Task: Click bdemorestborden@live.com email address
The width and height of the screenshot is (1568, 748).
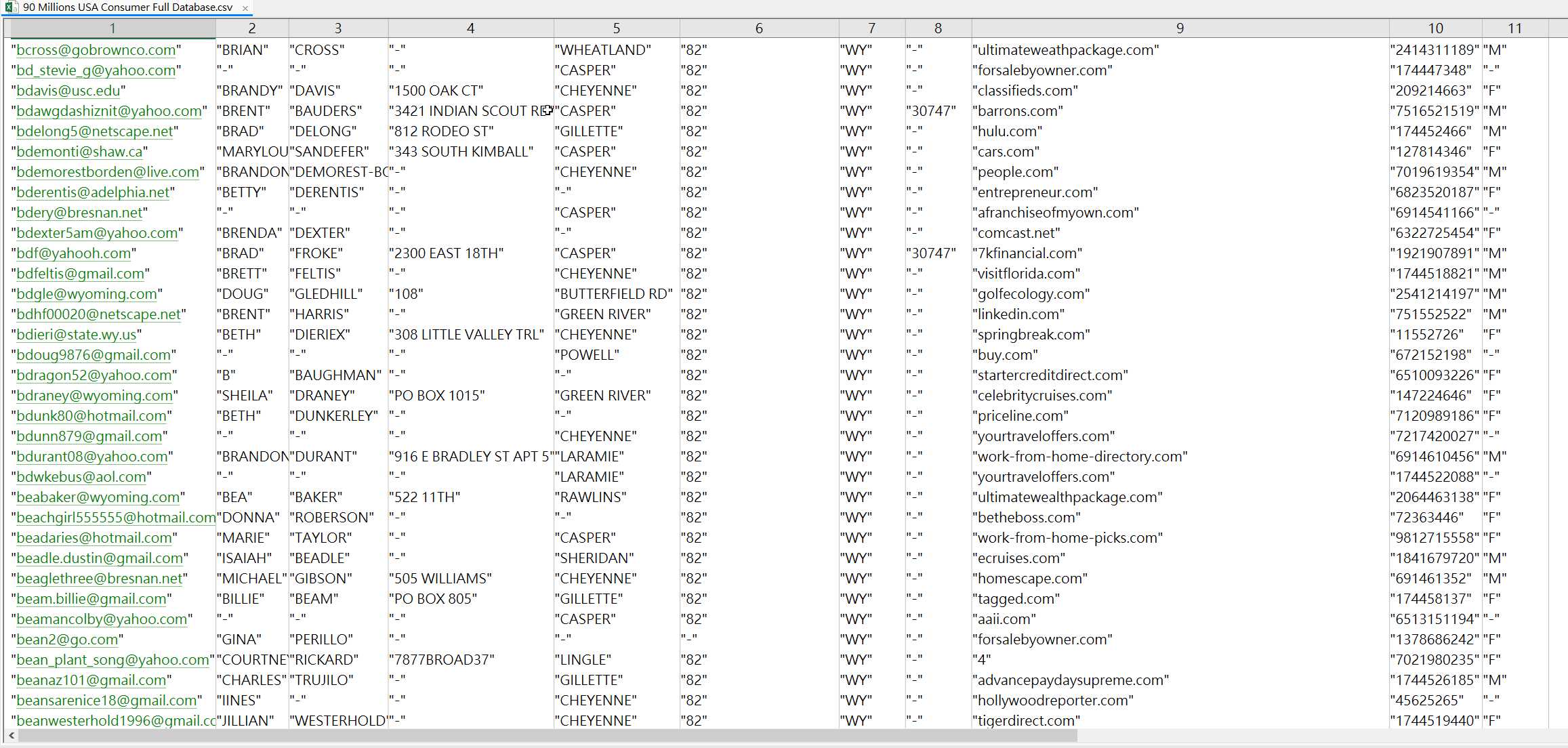Action: pyautogui.click(x=108, y=172)
